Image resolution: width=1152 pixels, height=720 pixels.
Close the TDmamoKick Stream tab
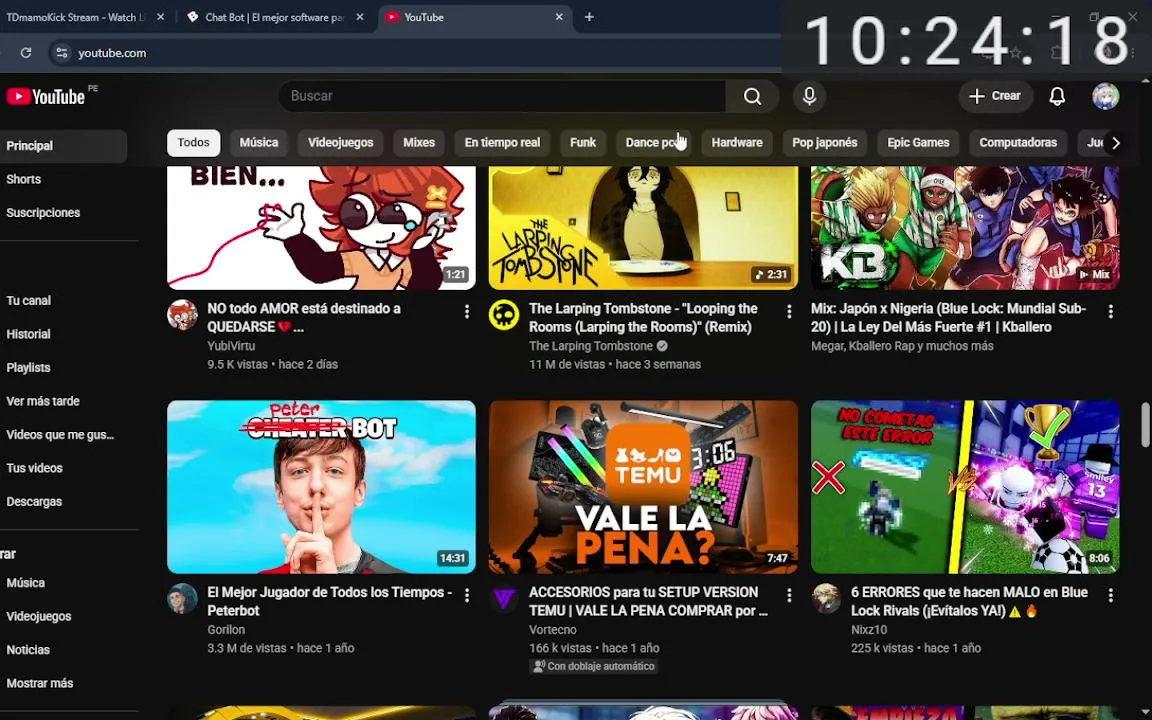160,17
